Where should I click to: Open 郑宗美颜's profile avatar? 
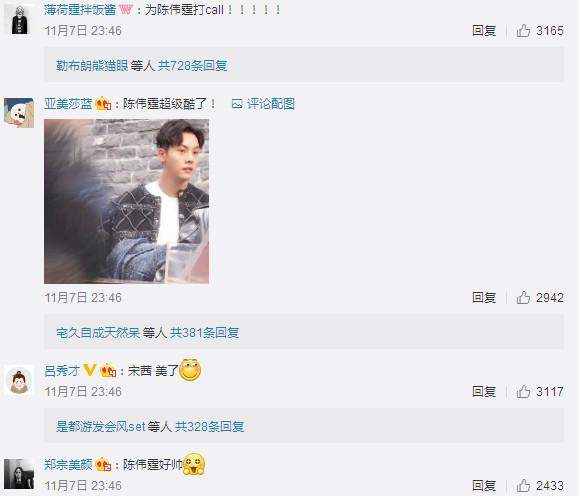coord(19,474)
